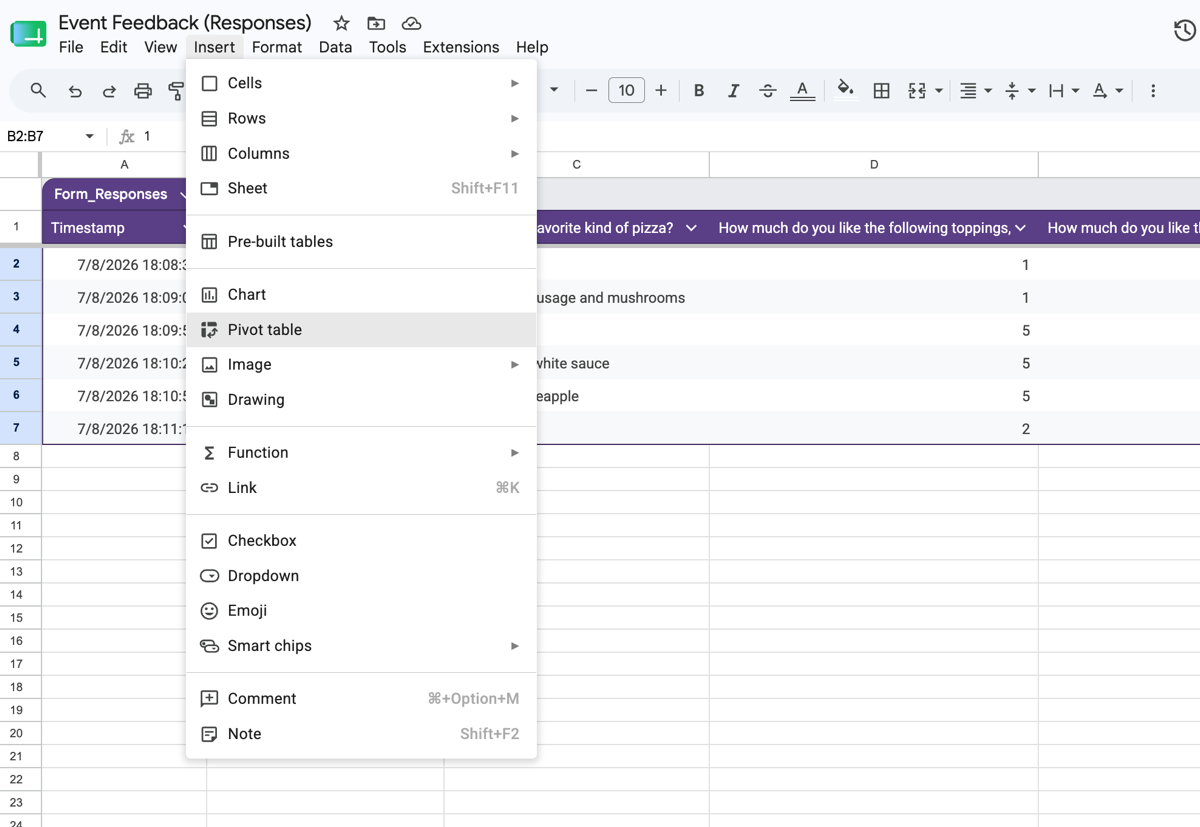Redo the last action
Viewport: 1200px width, 827px height.
tap(109, 91)
